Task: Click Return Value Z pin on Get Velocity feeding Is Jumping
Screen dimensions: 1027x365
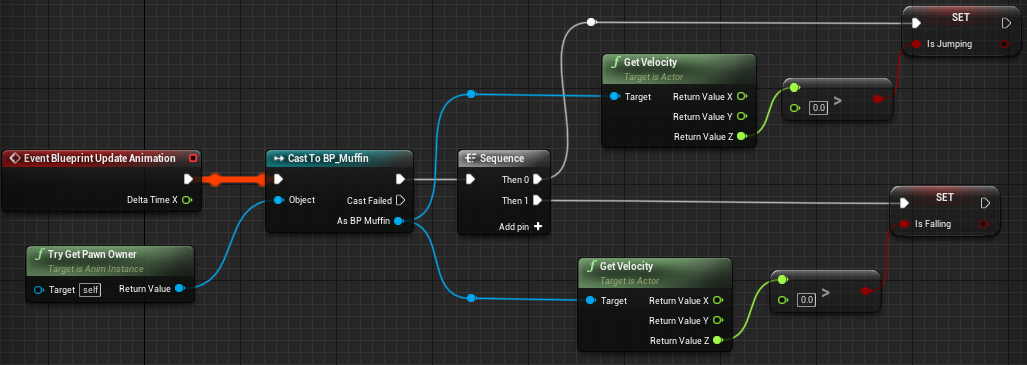Action: (741, 136)
